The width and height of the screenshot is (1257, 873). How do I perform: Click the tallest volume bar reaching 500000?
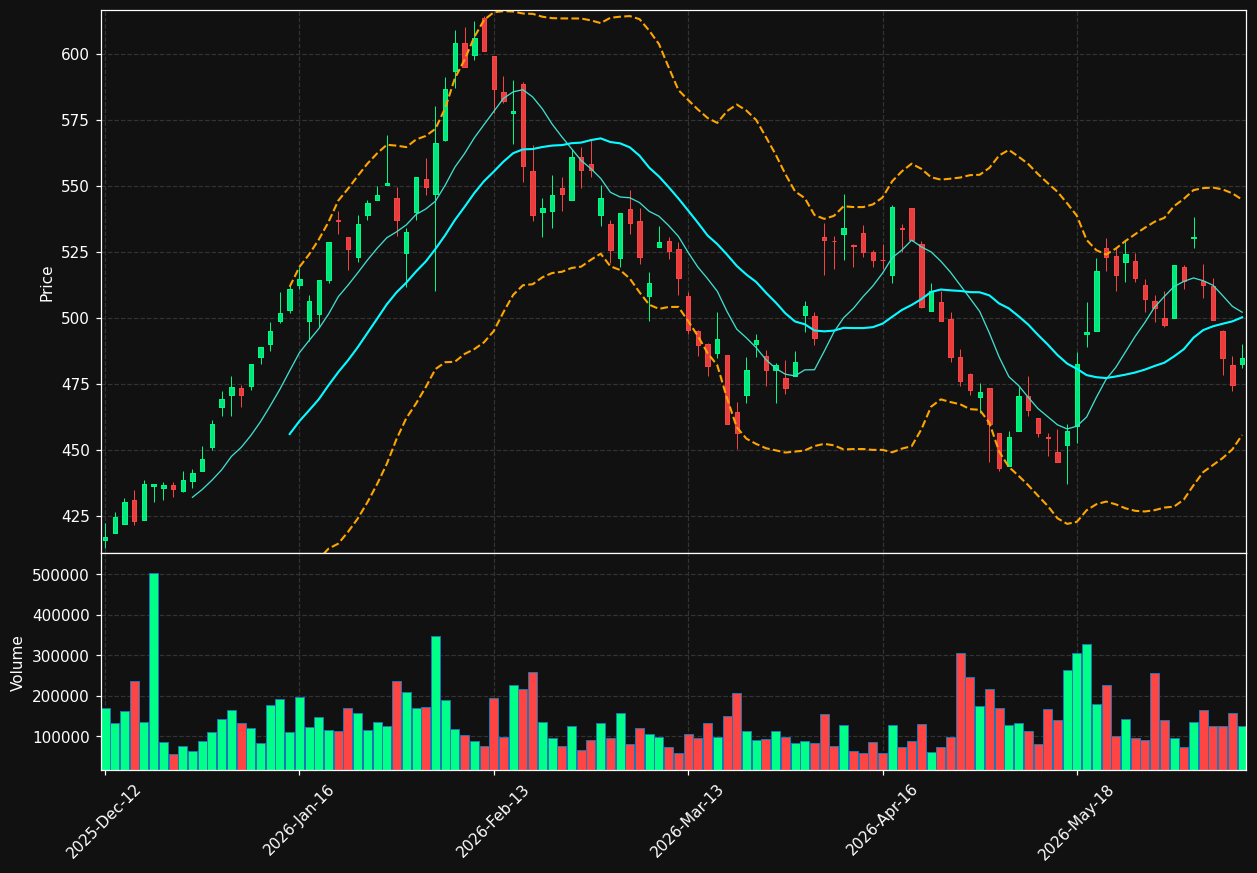tap(154, 671)
